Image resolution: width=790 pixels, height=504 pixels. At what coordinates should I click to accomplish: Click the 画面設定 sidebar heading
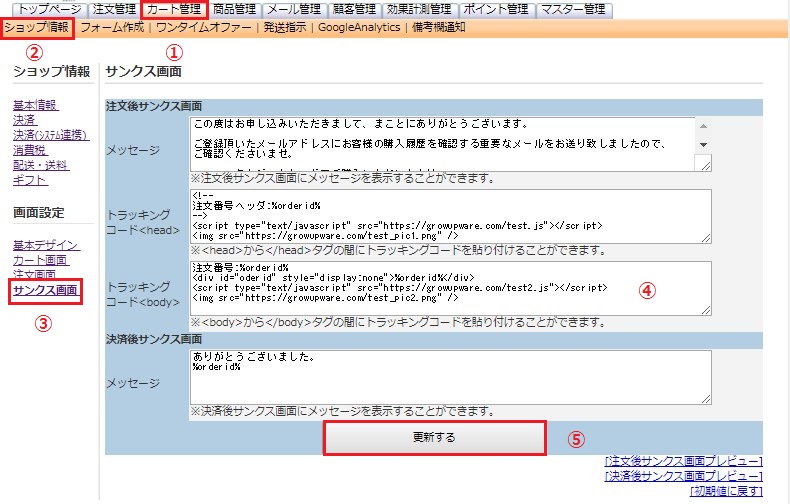point(39,213)
